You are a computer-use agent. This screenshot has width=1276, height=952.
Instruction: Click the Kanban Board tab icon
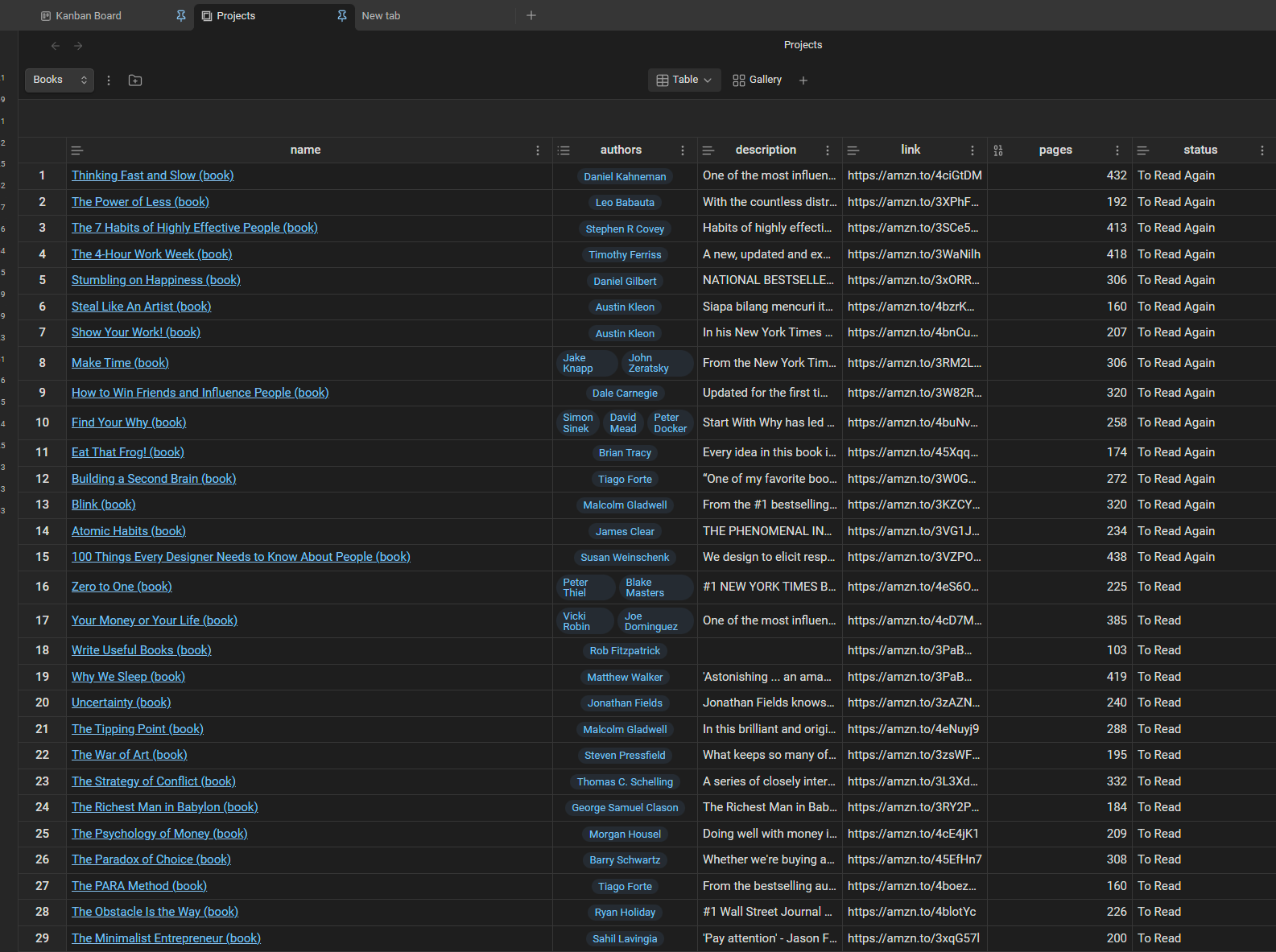click(46, 16)
